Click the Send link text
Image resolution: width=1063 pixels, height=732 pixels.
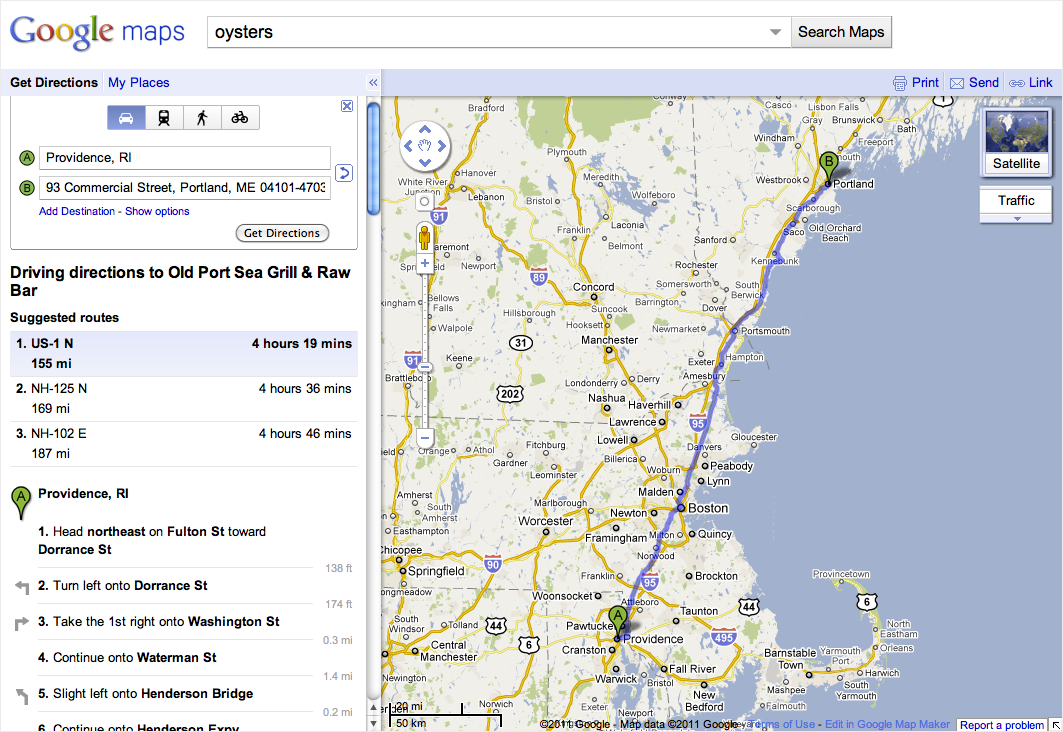(984, 83)
